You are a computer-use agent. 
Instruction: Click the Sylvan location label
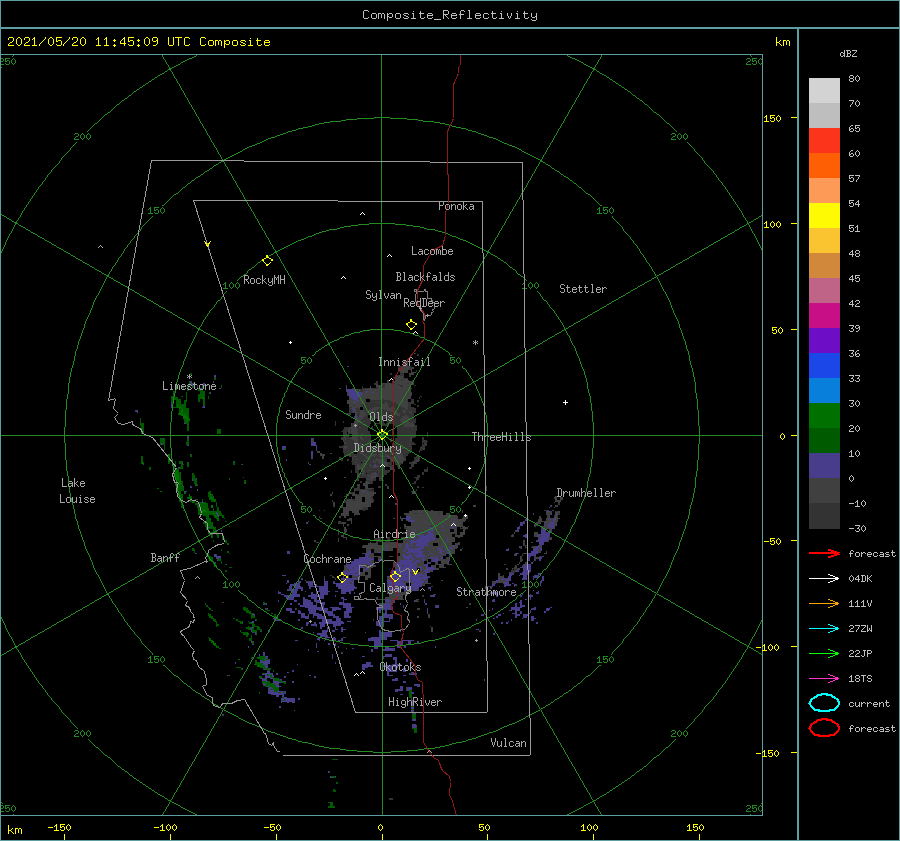click(383, 296)
